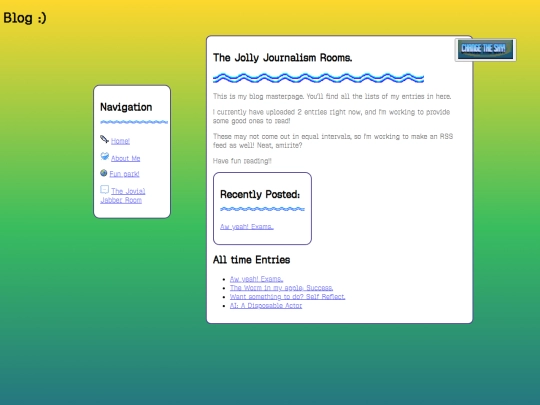The width and height of the screenshot is (540, 405).
Task: Open Aw yeah! Exams. in All time Entries
Action: pyautogui.click(x=256, y=279)
